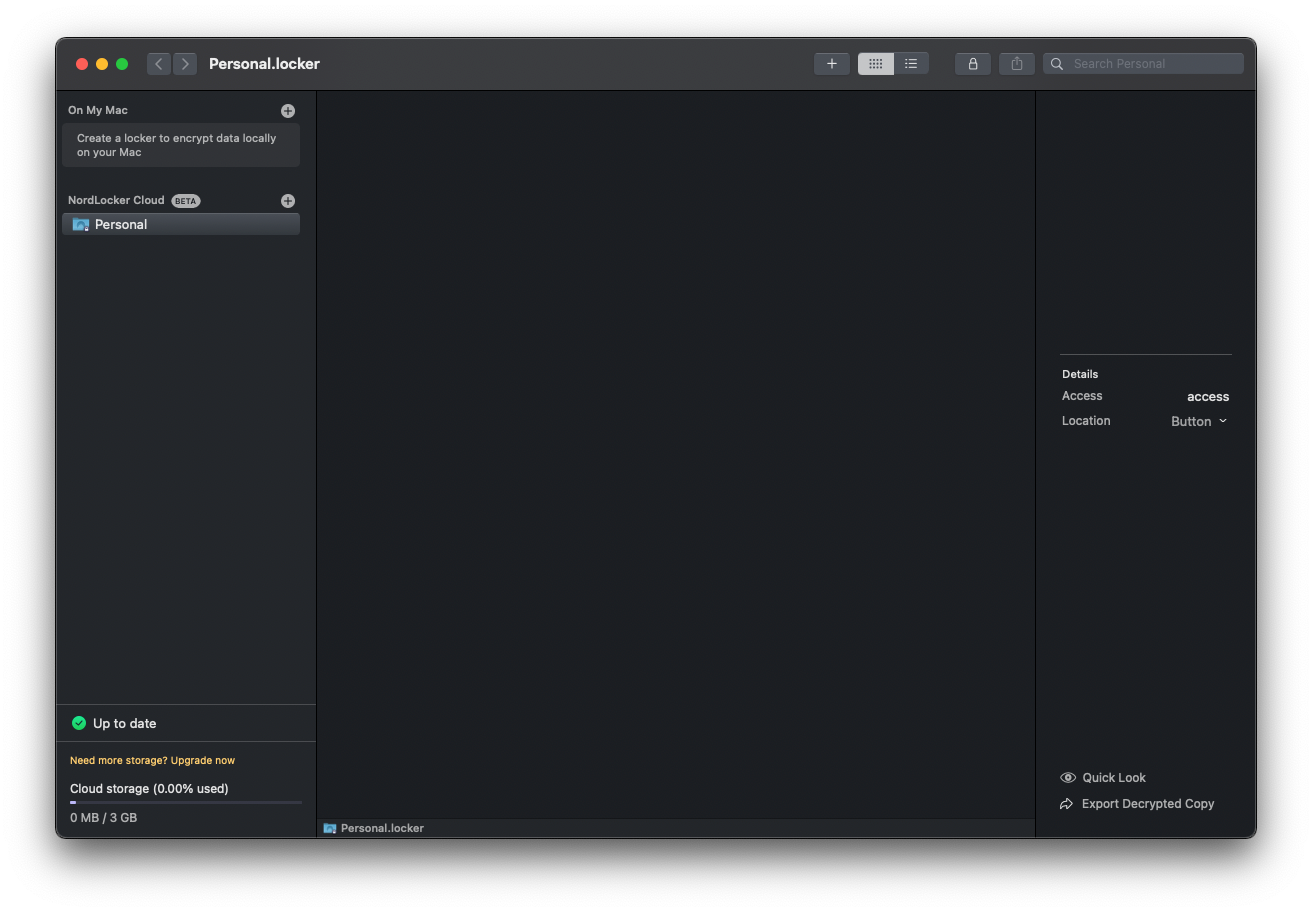Click the Details heading

coord(1080,375)
